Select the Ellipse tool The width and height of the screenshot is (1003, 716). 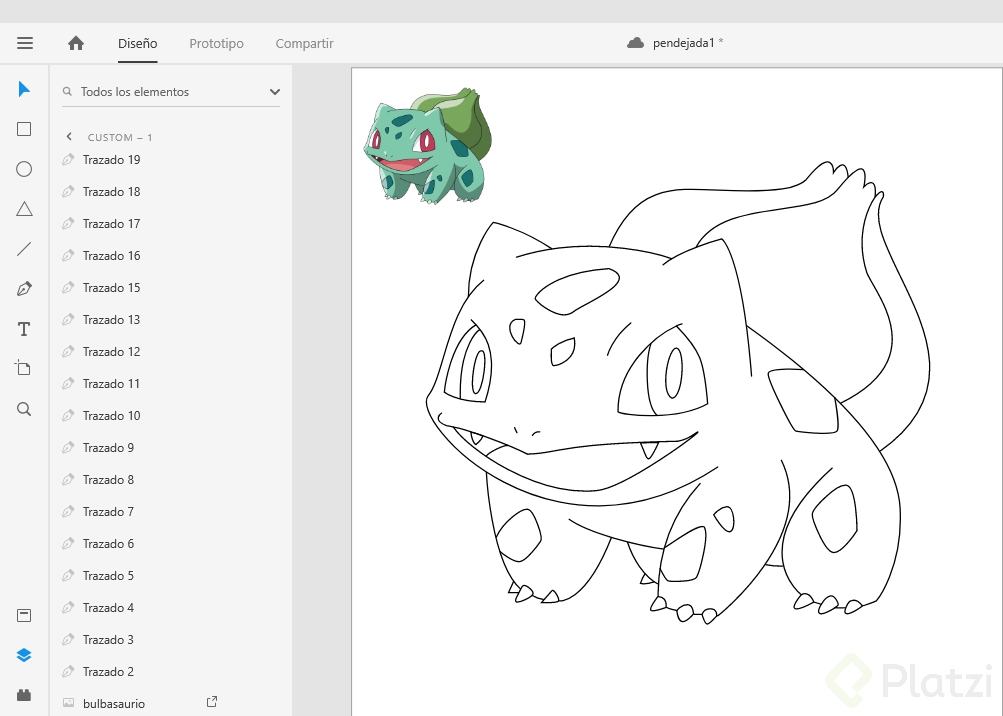pos(24,169)
